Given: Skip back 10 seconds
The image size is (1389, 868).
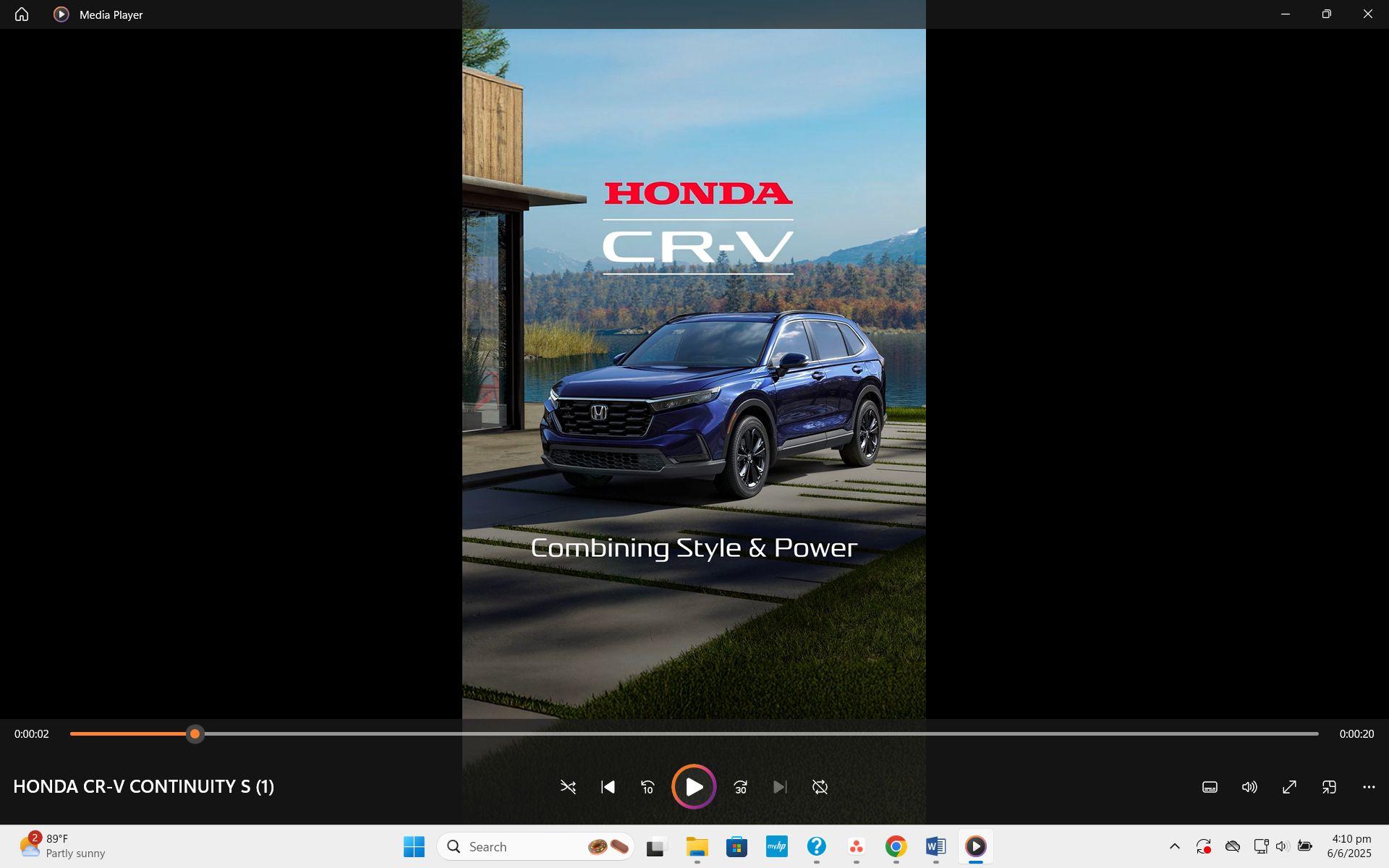Looking at the screenshot, I should pos(647,787).
